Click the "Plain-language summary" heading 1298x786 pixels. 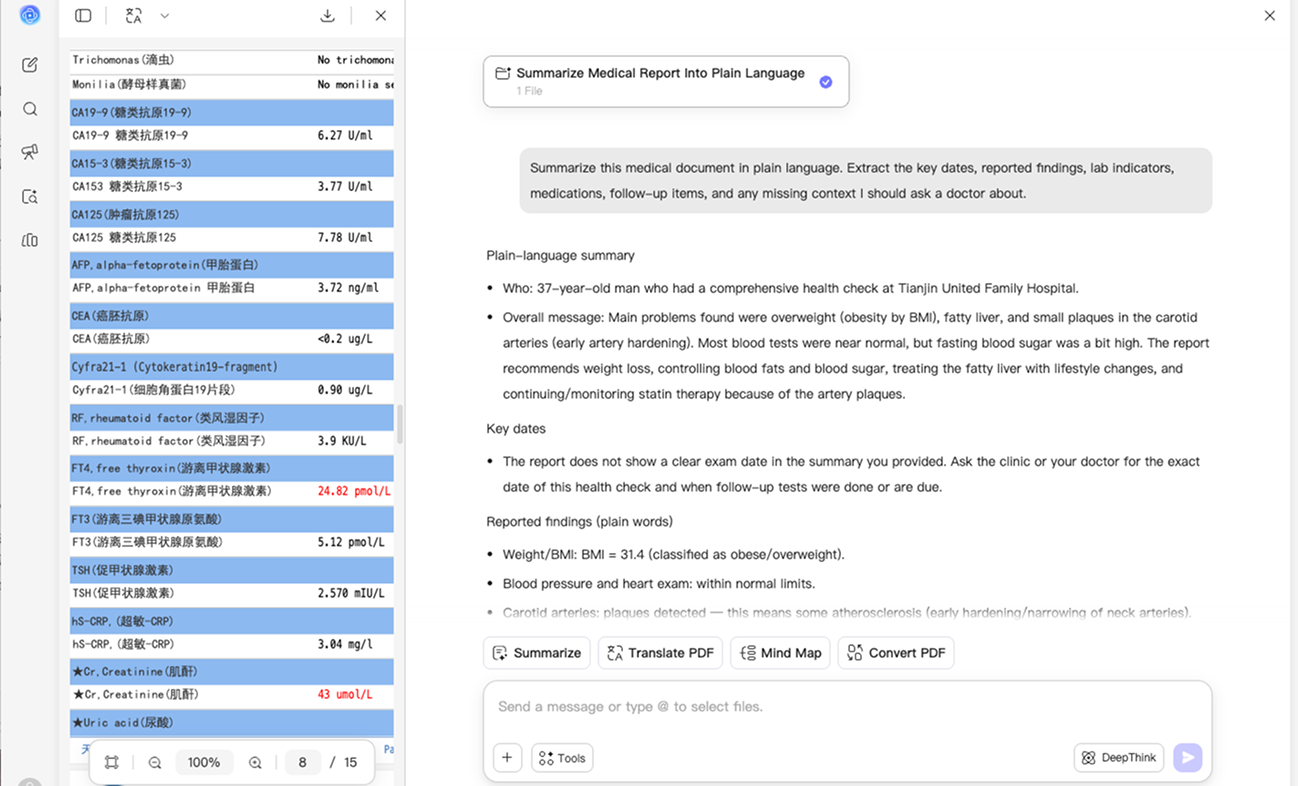pyautogui.click(x=560, y=256)
